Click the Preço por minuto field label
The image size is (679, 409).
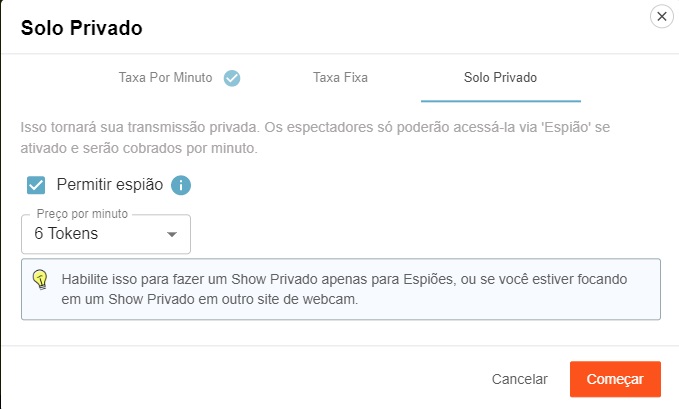[84, 214]
